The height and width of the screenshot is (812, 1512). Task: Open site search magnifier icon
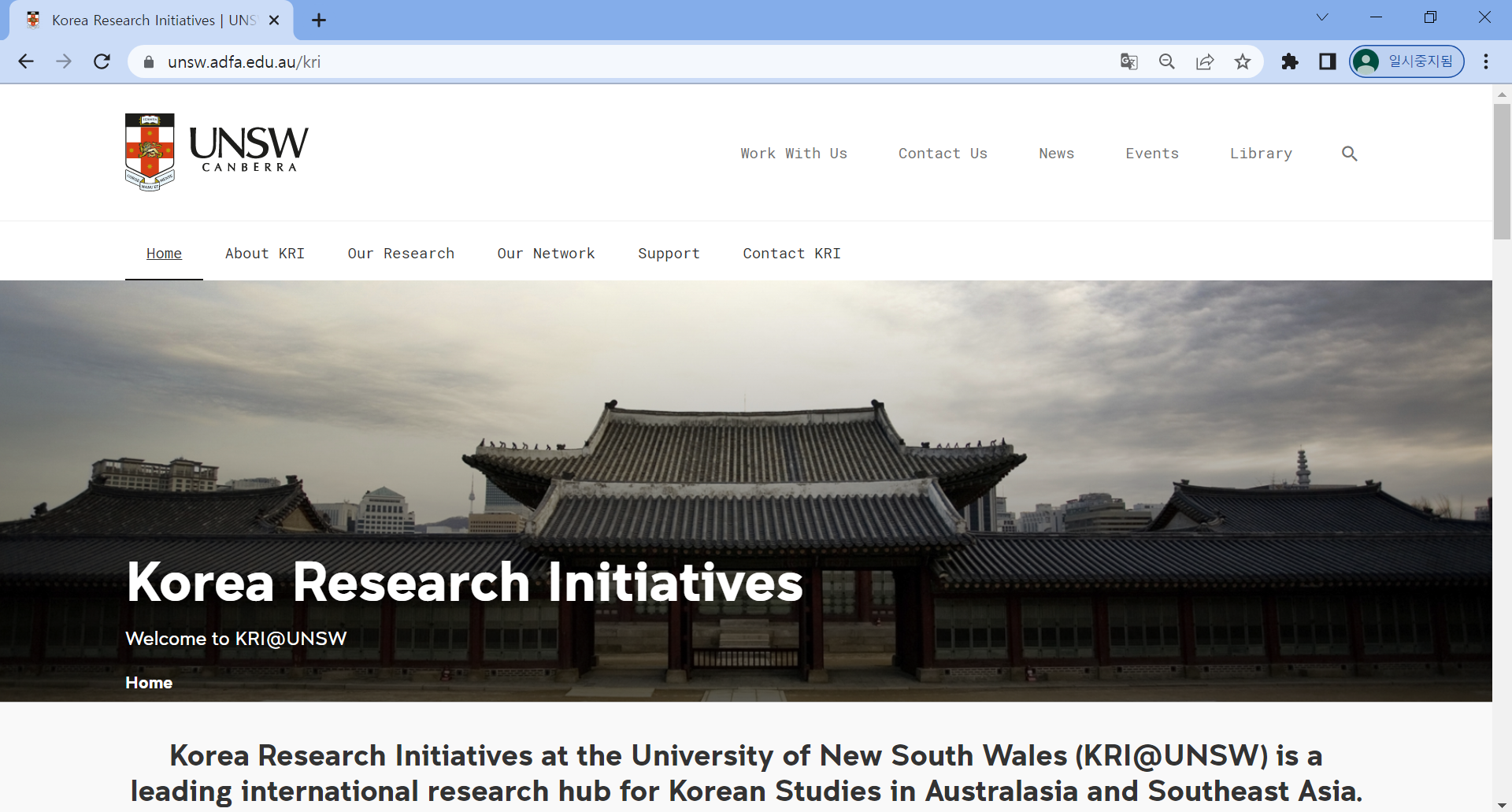(1350, 154)
